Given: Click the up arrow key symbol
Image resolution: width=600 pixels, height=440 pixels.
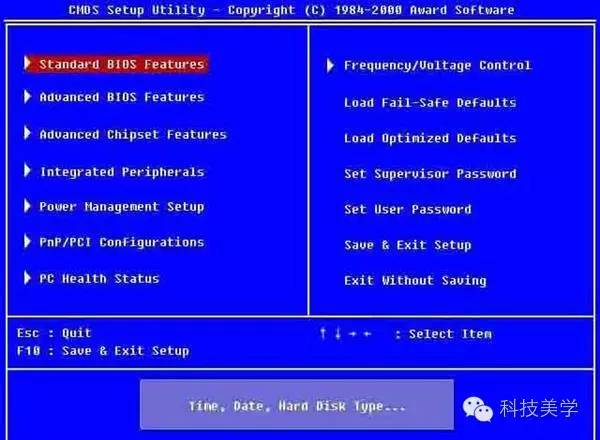Looking at the screenshot, I should click(323, 334).
